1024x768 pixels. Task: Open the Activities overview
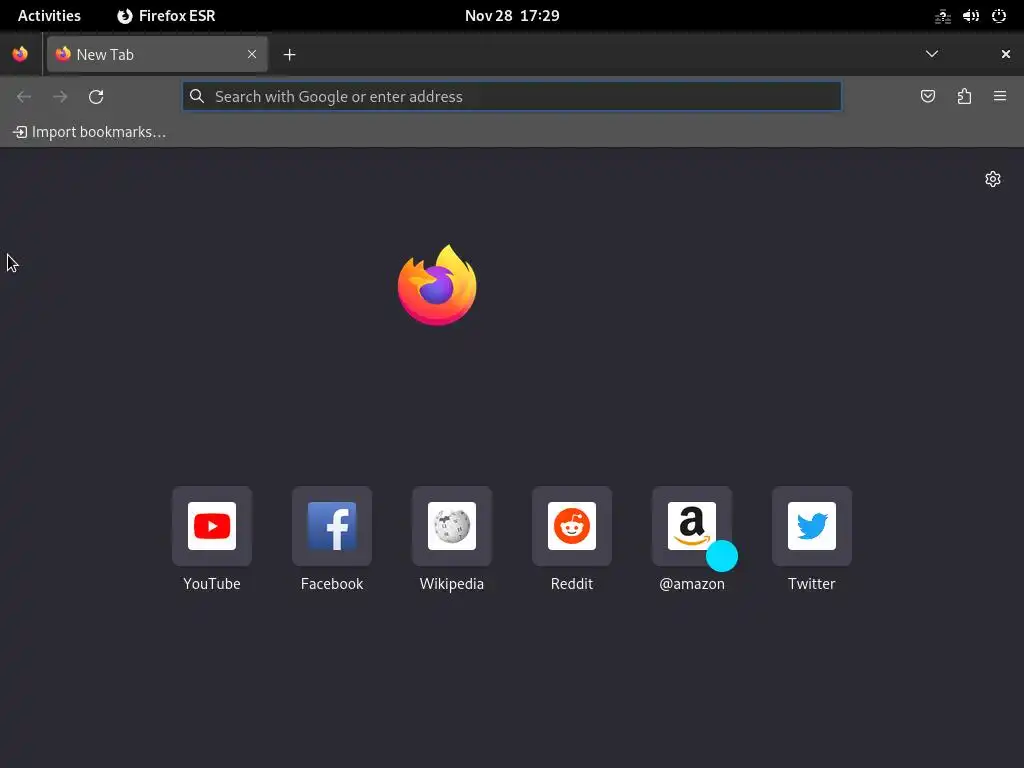(49, 16)
